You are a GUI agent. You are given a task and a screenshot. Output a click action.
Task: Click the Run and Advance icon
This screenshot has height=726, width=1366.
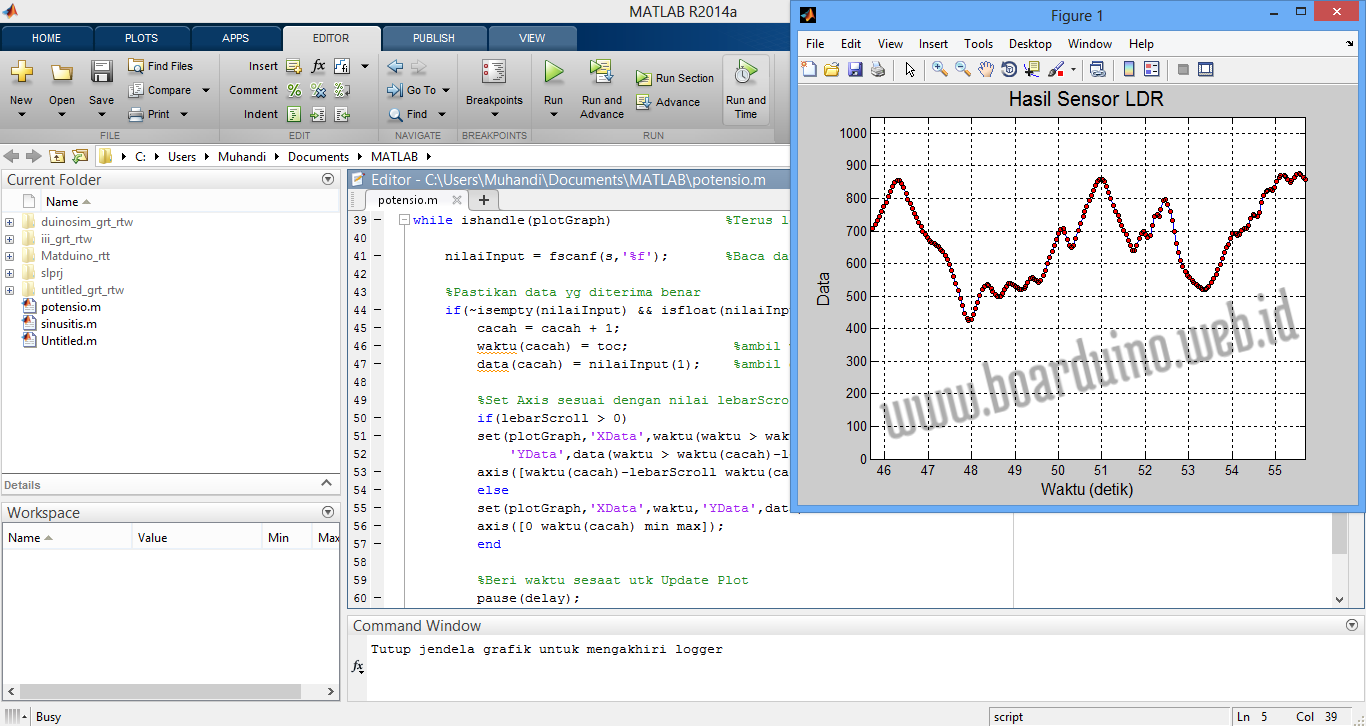(x=601, y=72)
